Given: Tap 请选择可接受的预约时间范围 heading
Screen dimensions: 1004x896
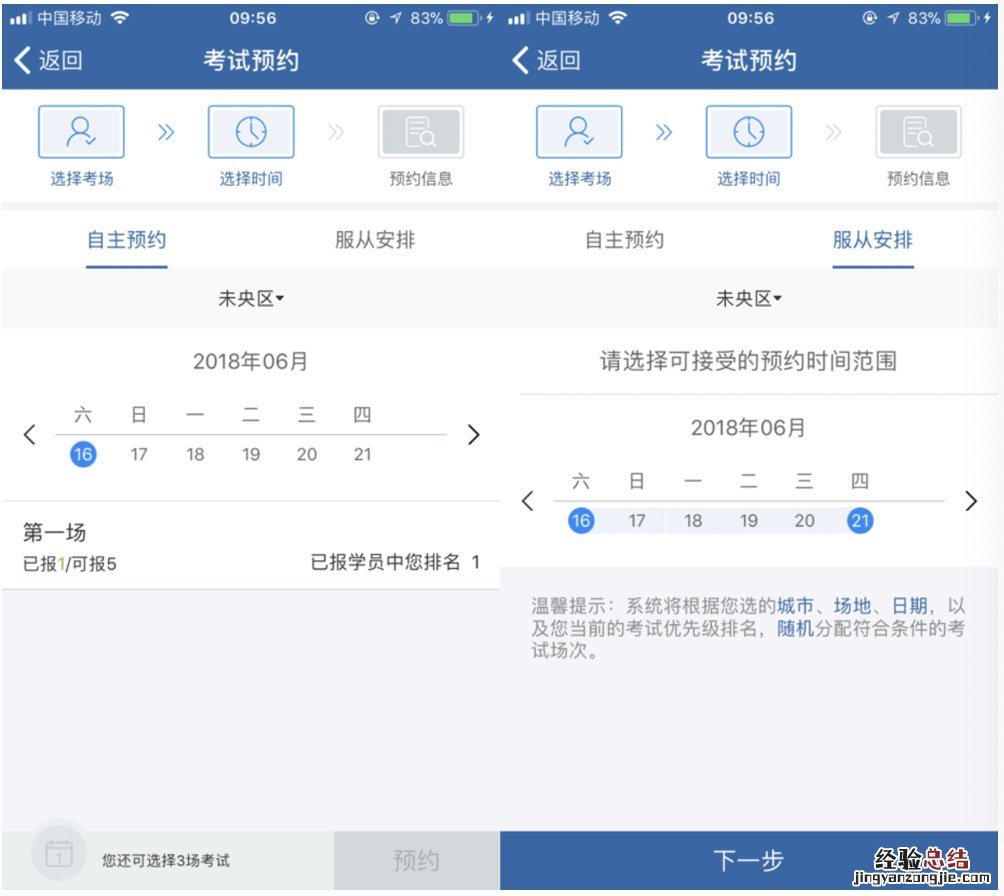Looking at the screenshot, I should pos(748,361).
